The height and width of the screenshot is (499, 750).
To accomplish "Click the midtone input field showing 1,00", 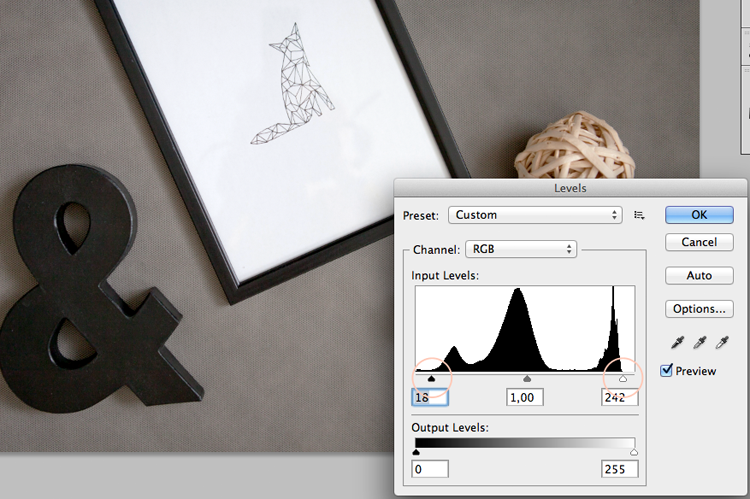I will point(525,398).
